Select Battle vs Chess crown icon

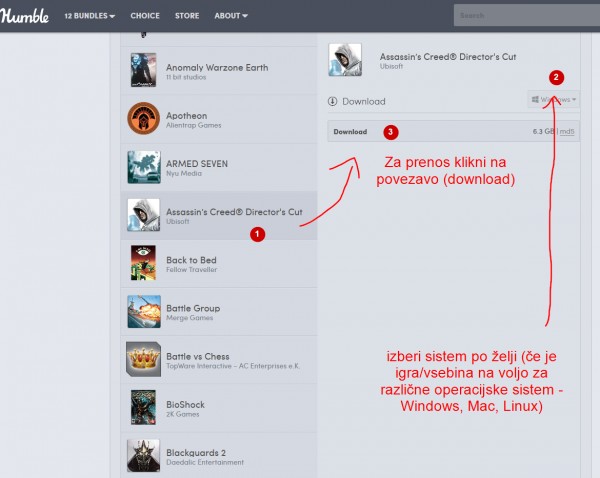click(143, 359)
